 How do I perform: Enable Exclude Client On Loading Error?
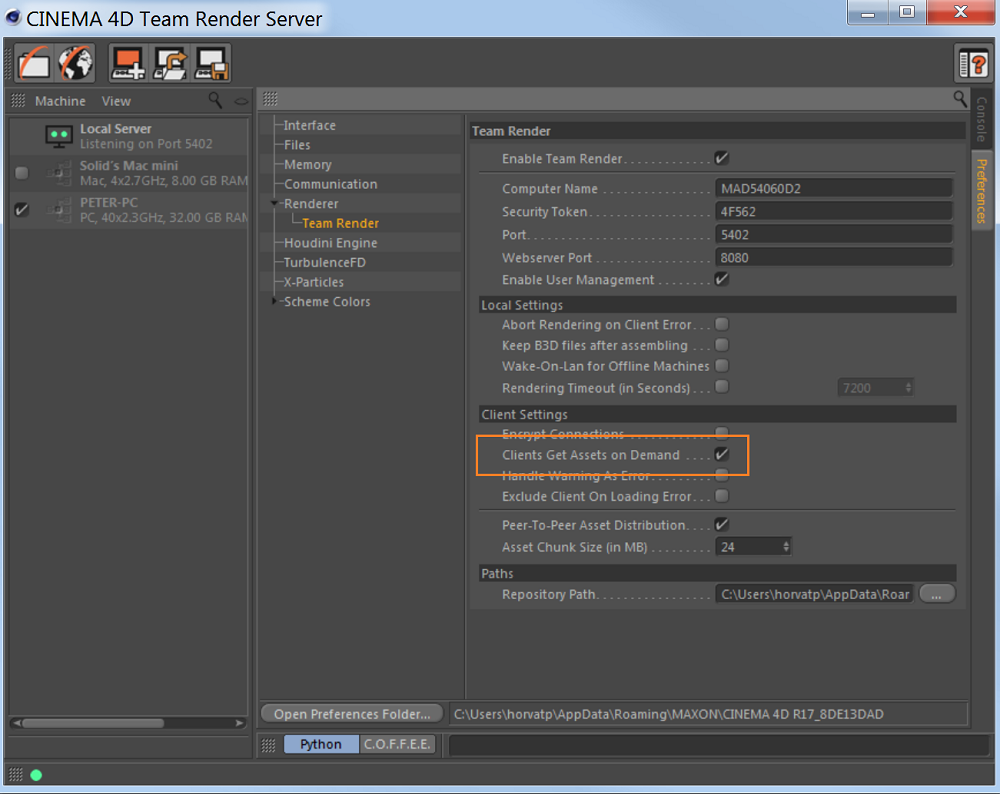[x=721, y=496]
